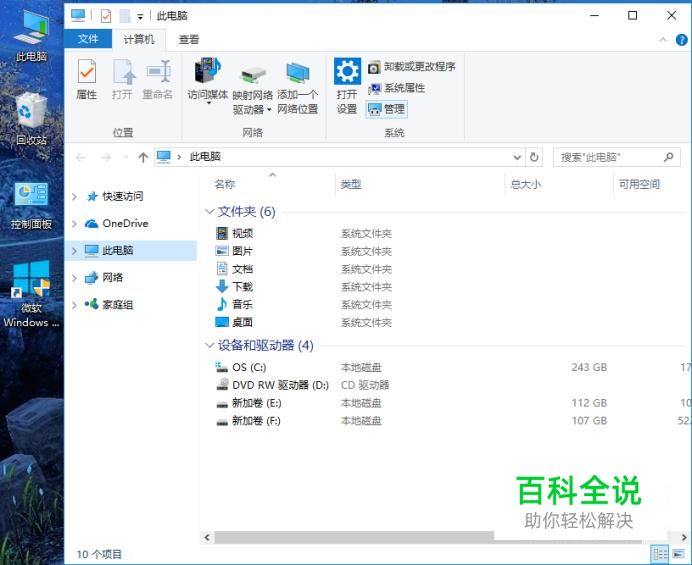Click 系统属性 in ribbon
The image size is (692, 565).
[x=396, y=88]
